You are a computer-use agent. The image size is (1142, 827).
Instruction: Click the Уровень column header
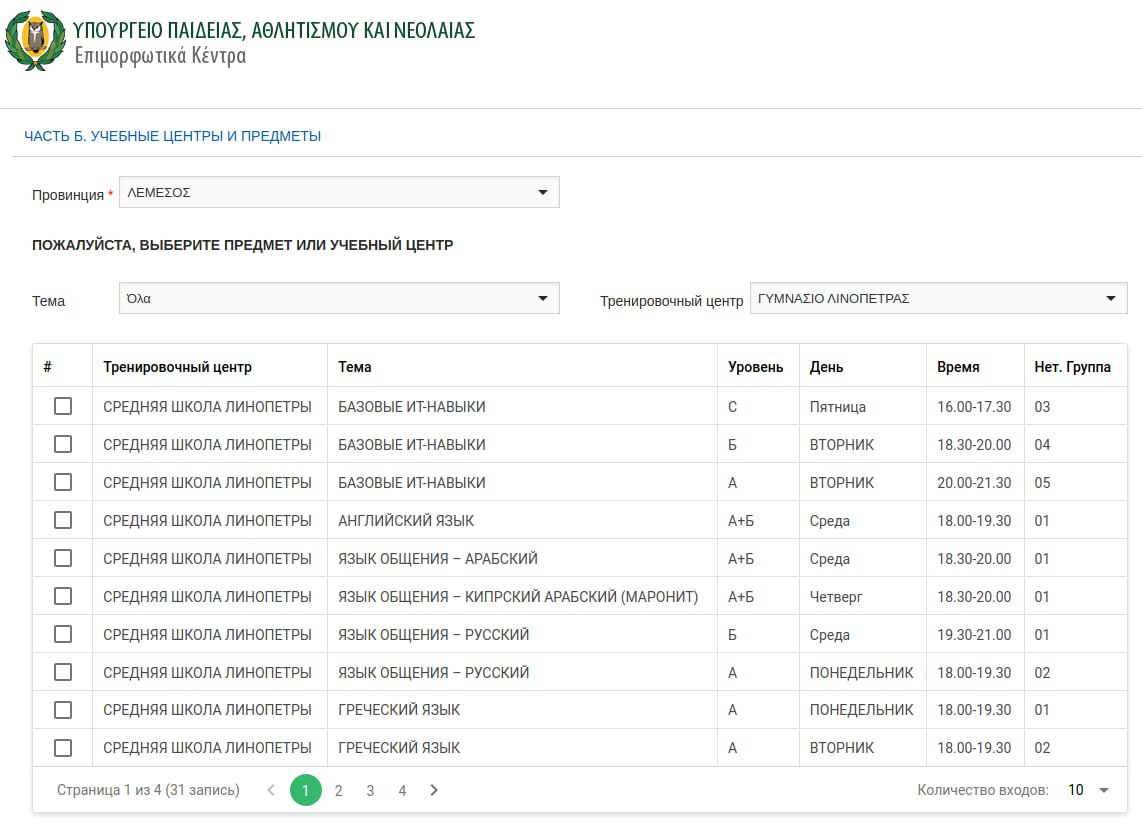point(755,367)
